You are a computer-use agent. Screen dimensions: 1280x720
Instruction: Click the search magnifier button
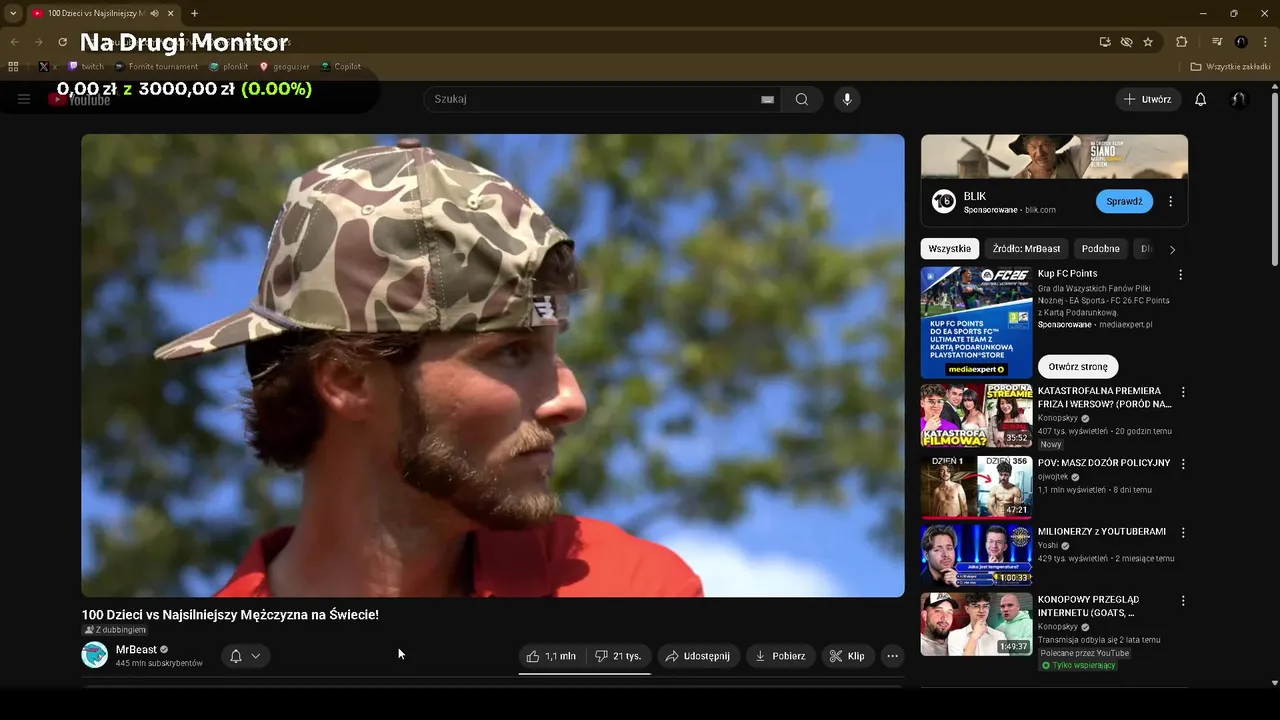[x=802, y=99]
